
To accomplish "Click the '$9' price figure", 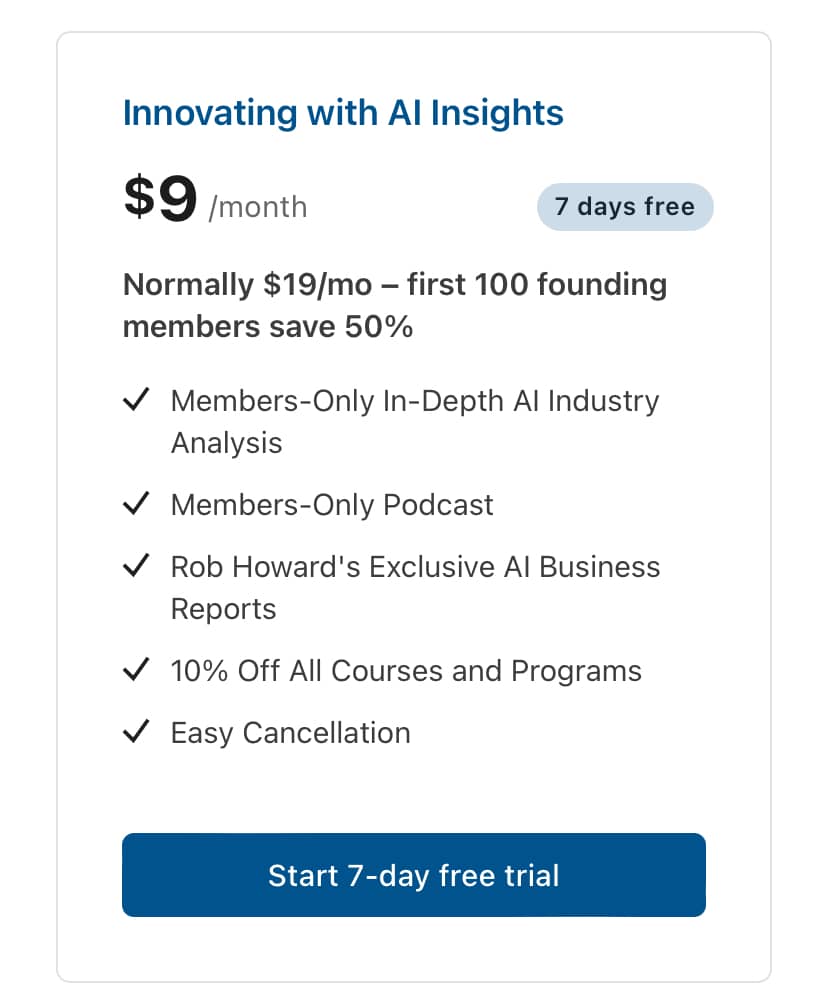I will [158, 199].
